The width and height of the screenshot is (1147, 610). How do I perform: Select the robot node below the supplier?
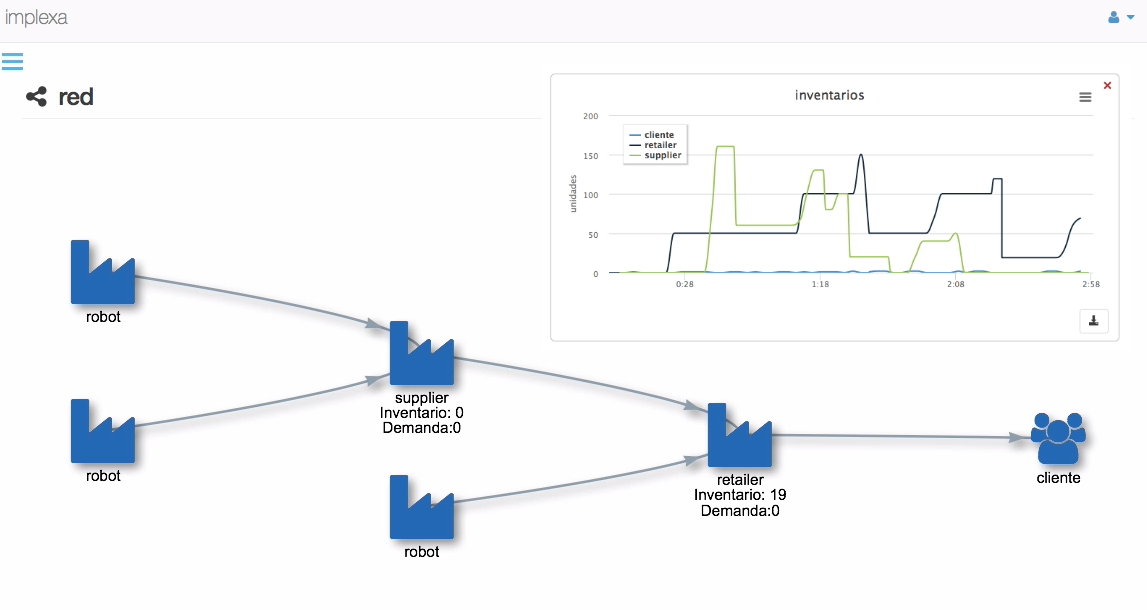(421, 507)
